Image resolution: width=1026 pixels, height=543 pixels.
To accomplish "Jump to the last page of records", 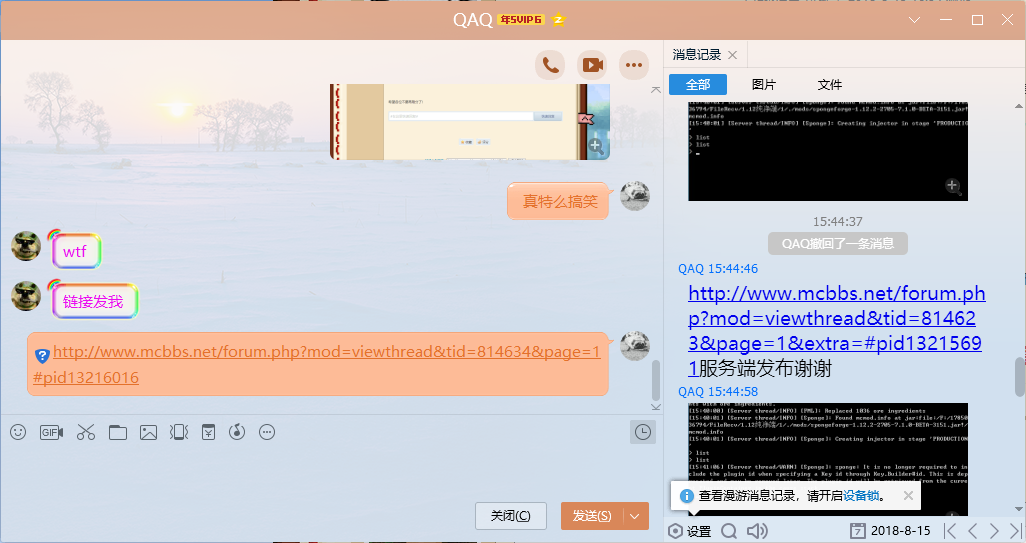I will [x=1016, y=531].
